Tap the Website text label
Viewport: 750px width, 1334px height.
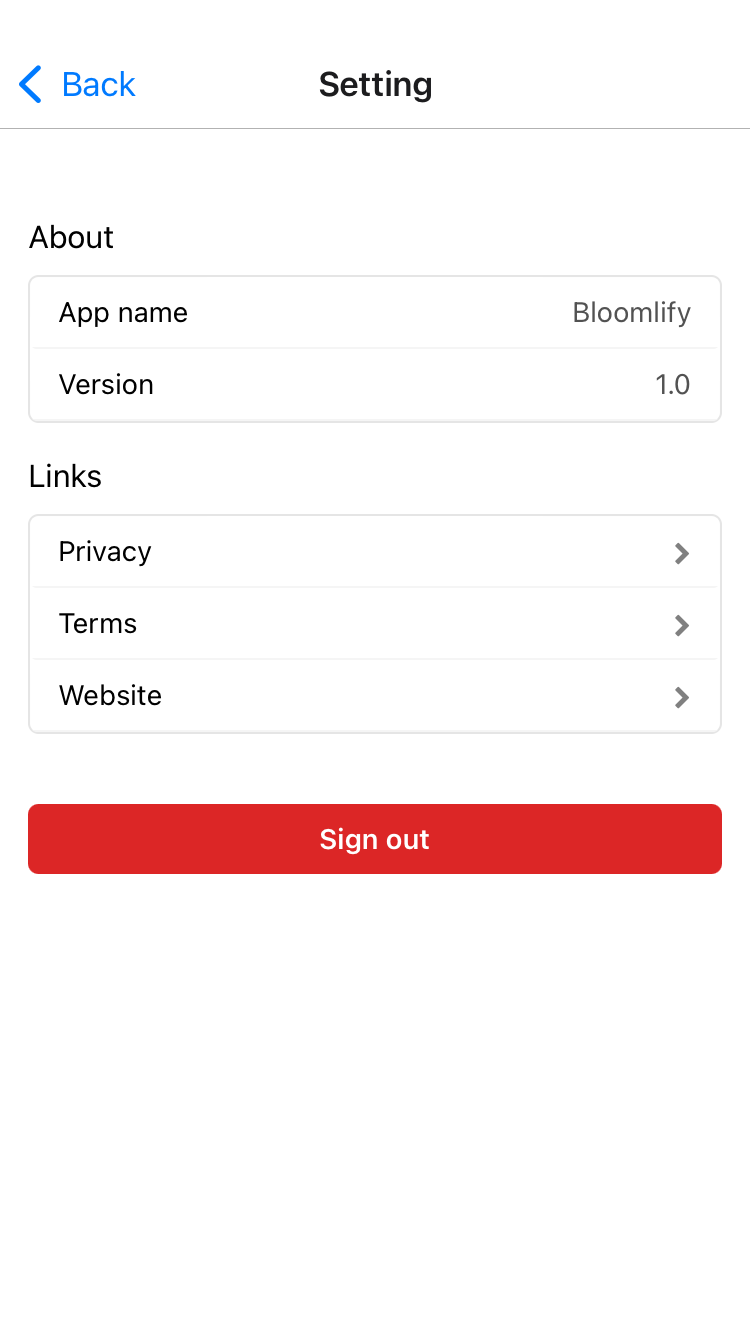pos(110,696)
